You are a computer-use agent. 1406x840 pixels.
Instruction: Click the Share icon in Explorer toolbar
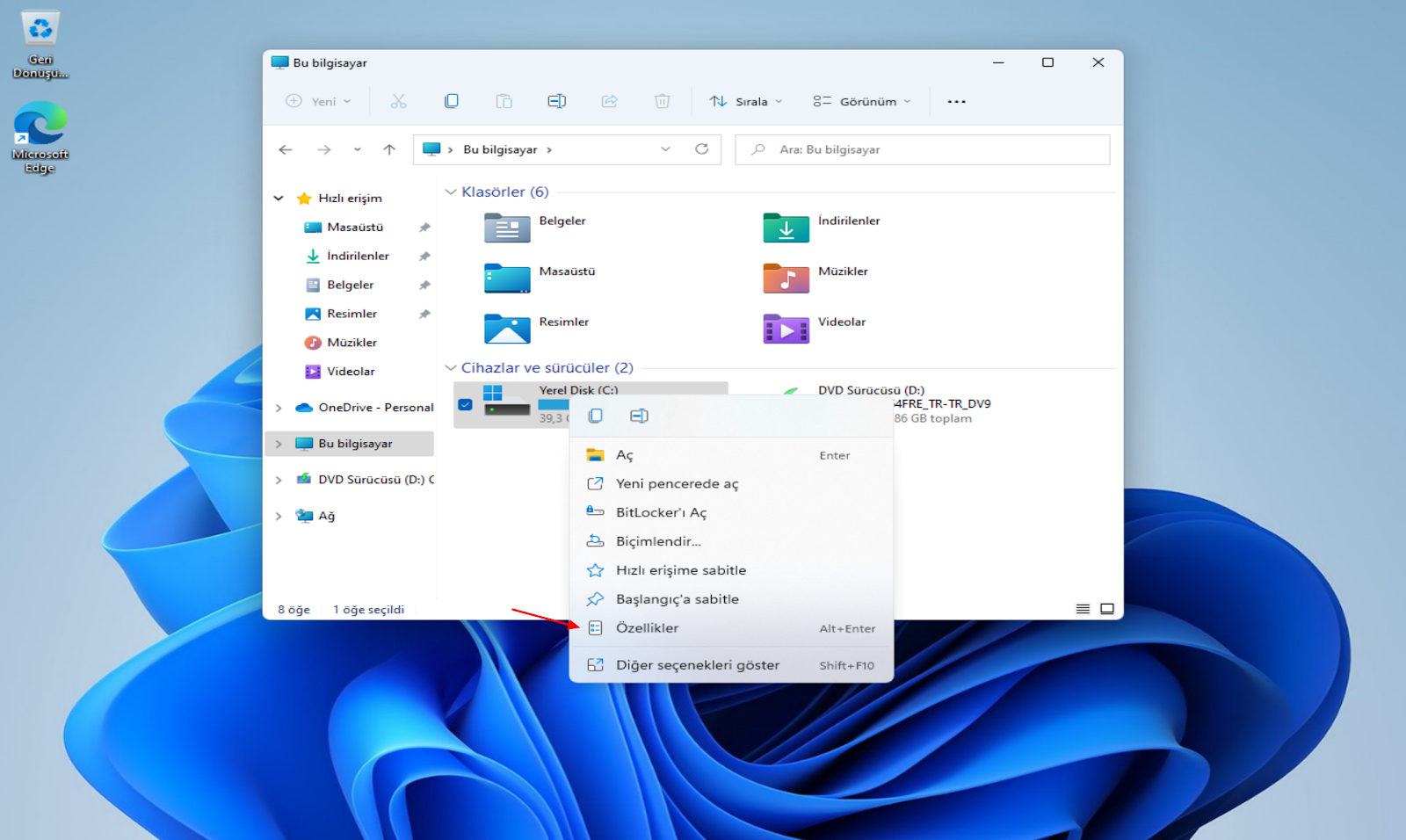pos(609,101)
